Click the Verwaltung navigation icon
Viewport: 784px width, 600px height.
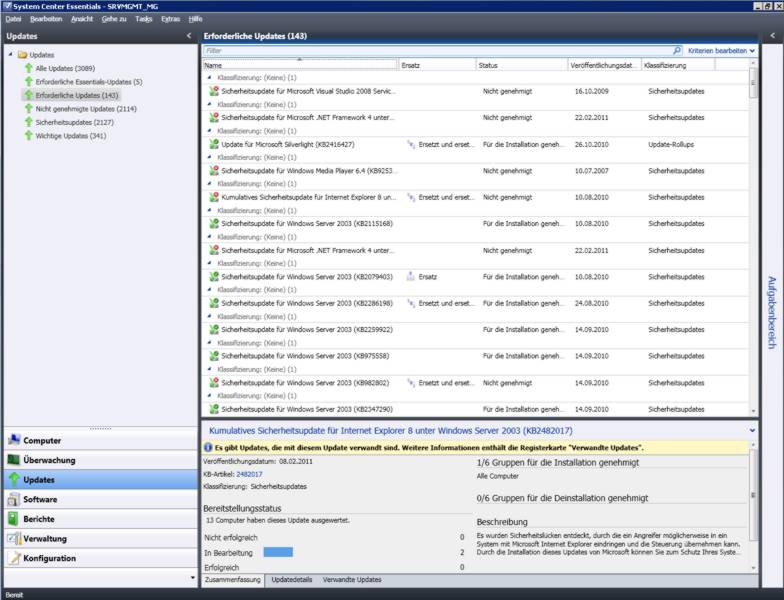pyautogui.click(x=14, y=538)
